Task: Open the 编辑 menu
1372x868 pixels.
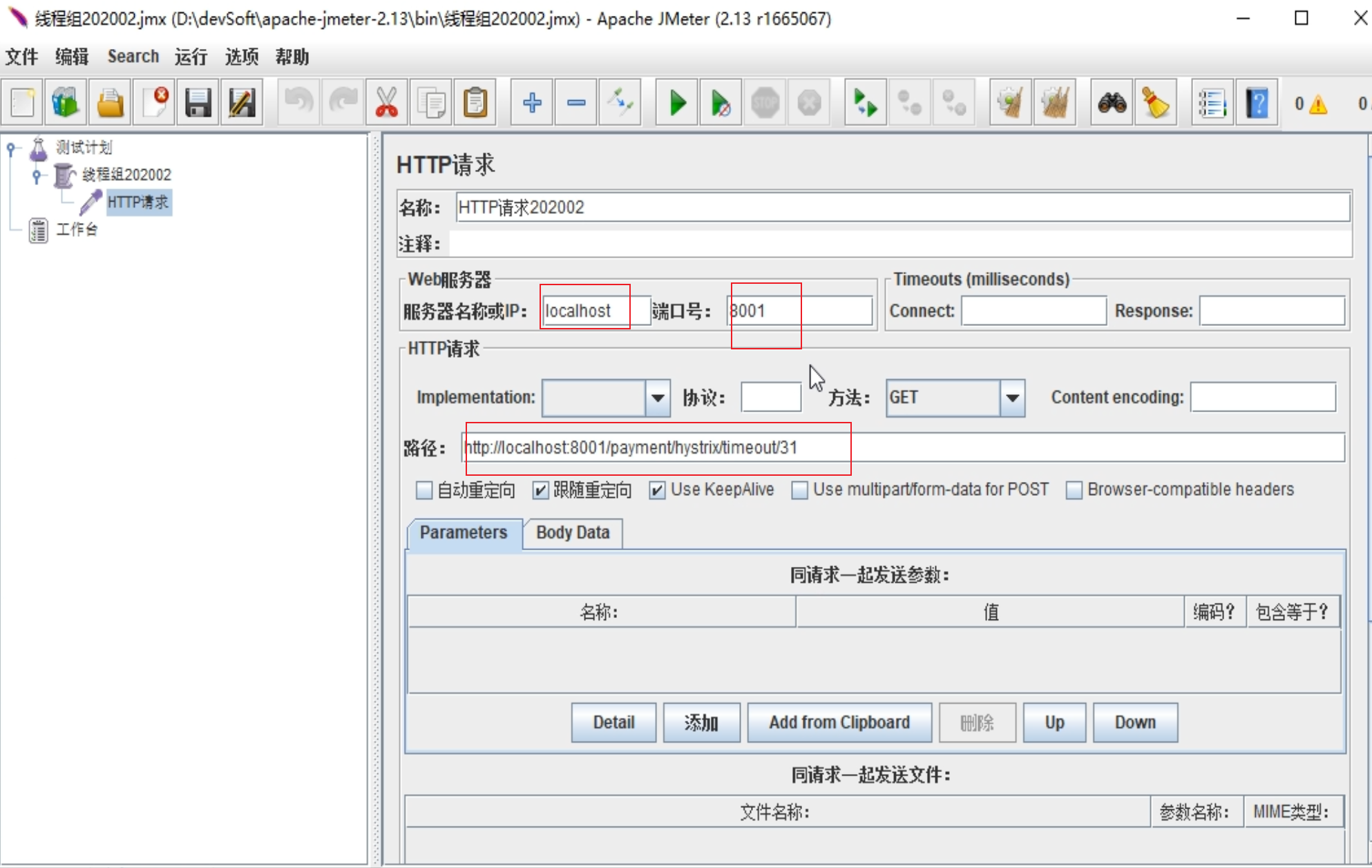Action: tap(72, 57)
